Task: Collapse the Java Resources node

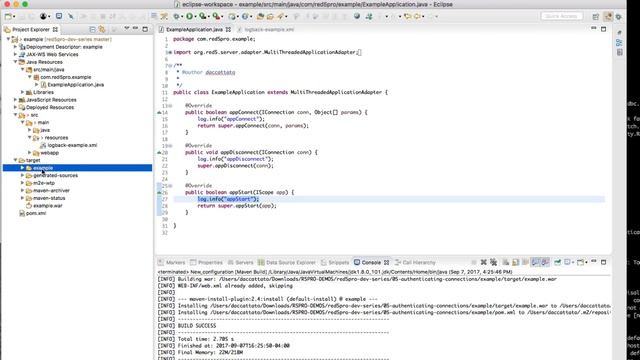Action: [16, 62]
